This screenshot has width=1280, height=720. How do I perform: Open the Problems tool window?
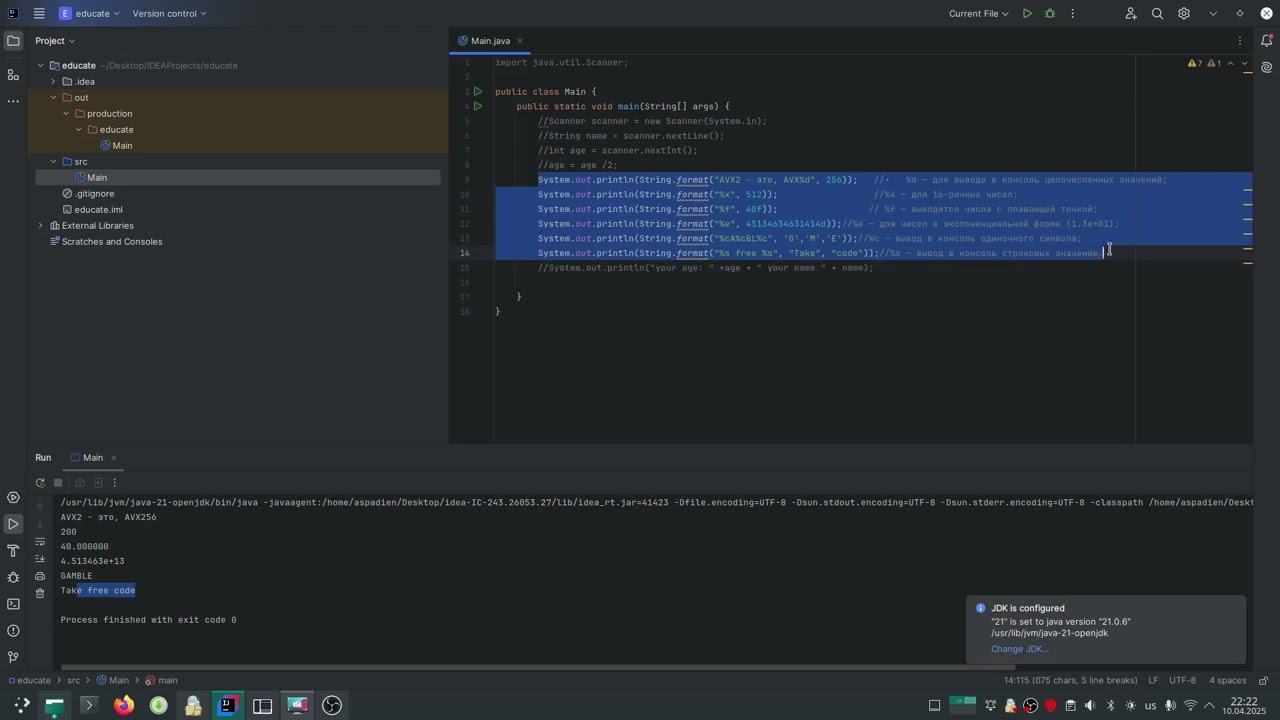(x=13, y=631)
